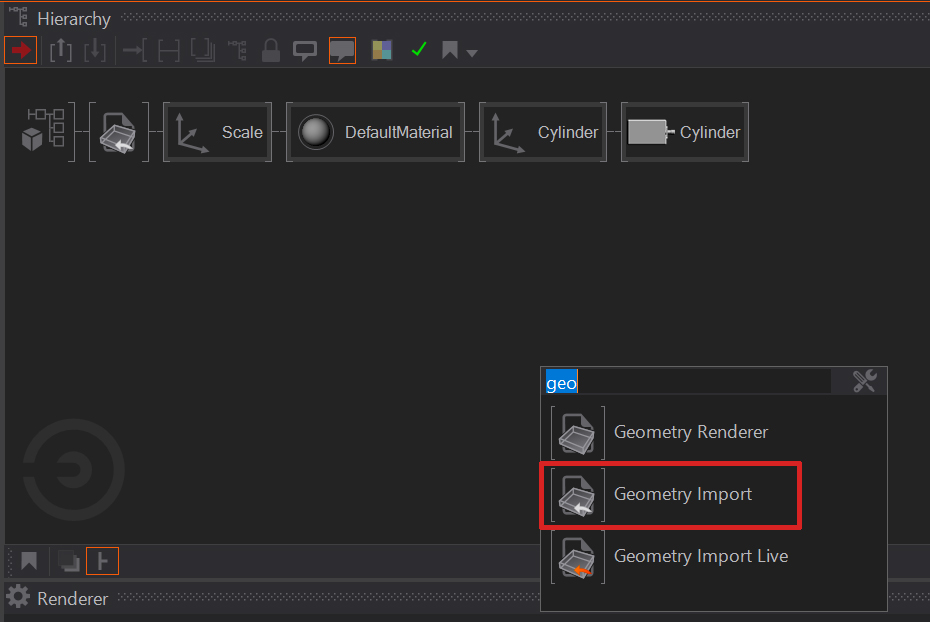
Task: Click the padlock icon in toolbar
Action: pos(270,50)
